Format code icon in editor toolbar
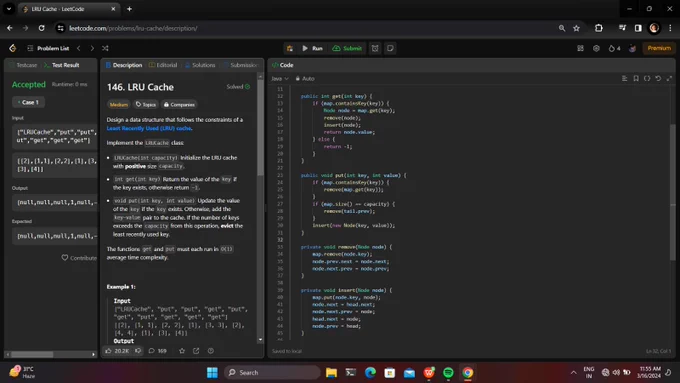The height and width of the screenshot is (383, 680). (x=624, y=79)
